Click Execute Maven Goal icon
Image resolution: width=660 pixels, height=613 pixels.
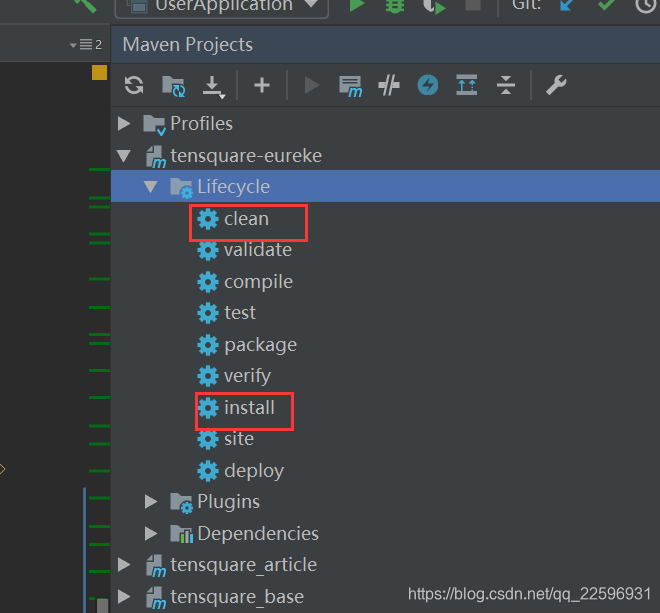350,86
